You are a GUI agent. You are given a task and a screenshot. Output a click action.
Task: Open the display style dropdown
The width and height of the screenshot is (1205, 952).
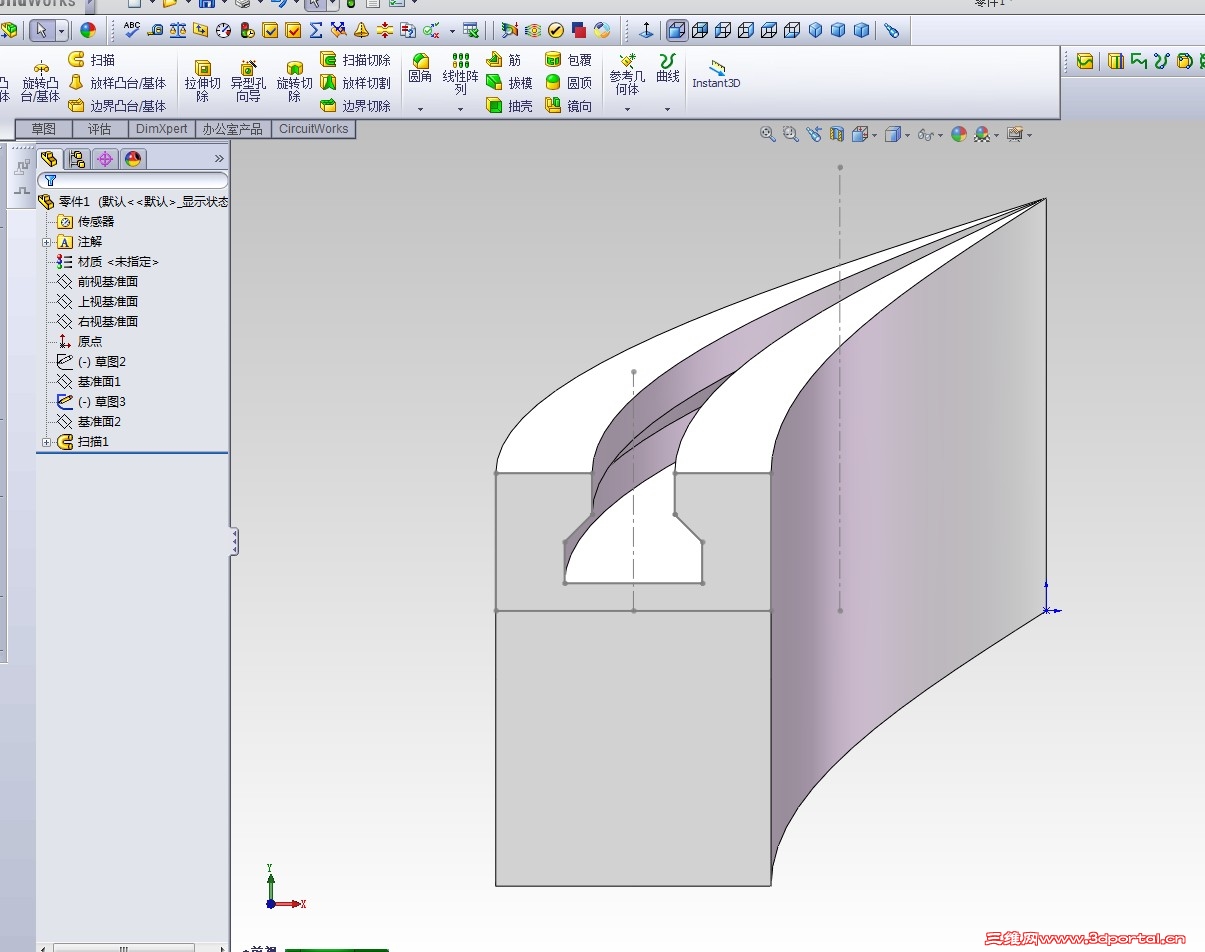pos(897,134)
